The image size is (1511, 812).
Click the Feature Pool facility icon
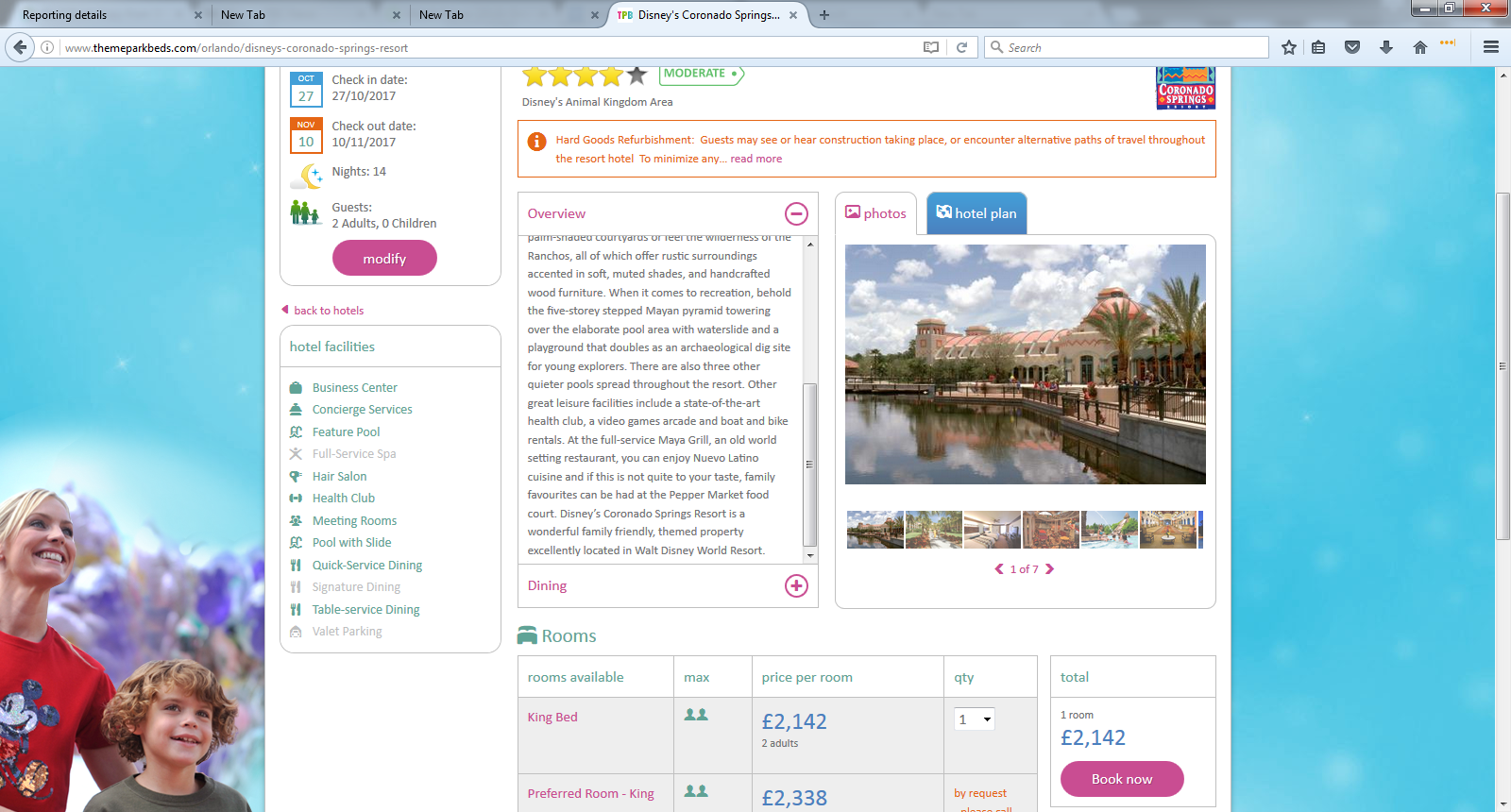click(x=296, y=432)
